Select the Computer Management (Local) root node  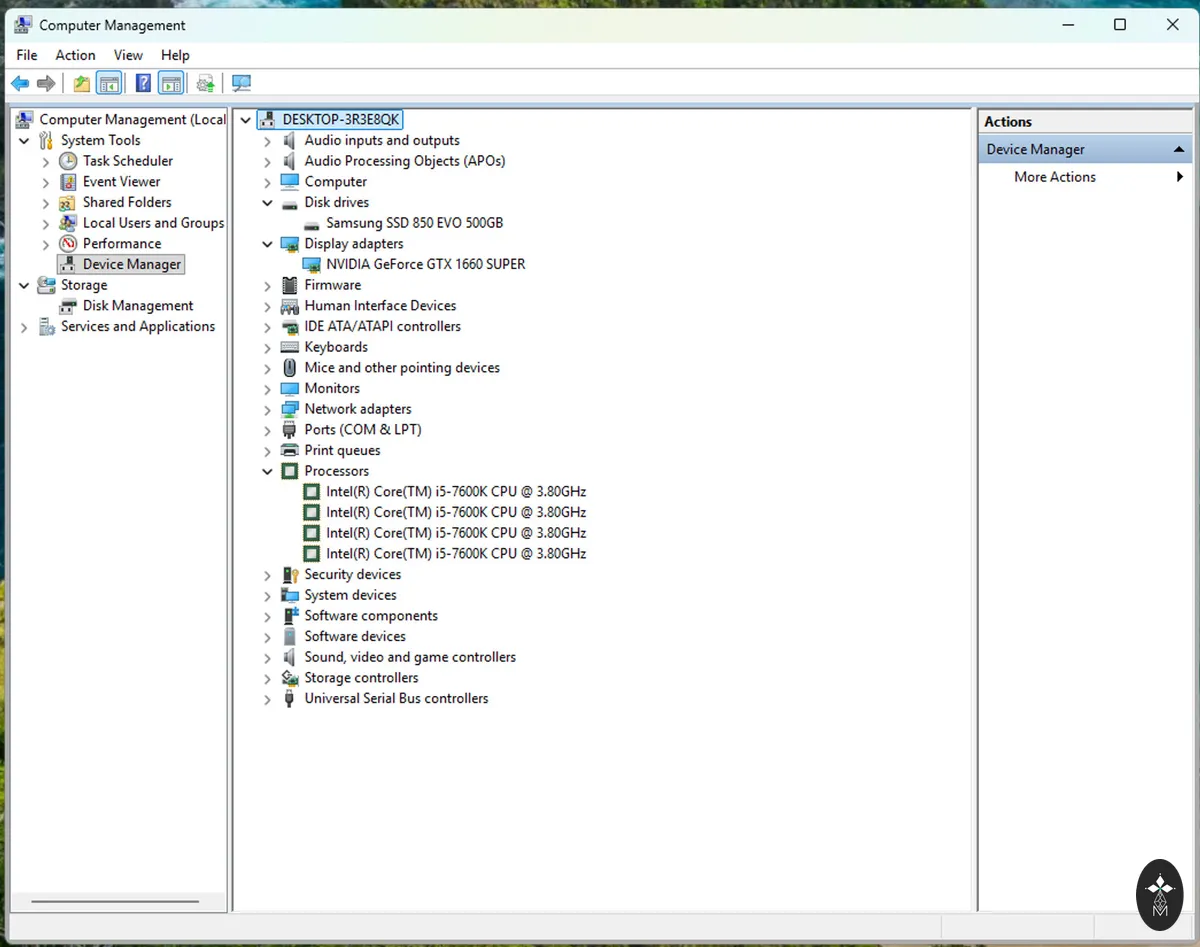coord(132,120)
